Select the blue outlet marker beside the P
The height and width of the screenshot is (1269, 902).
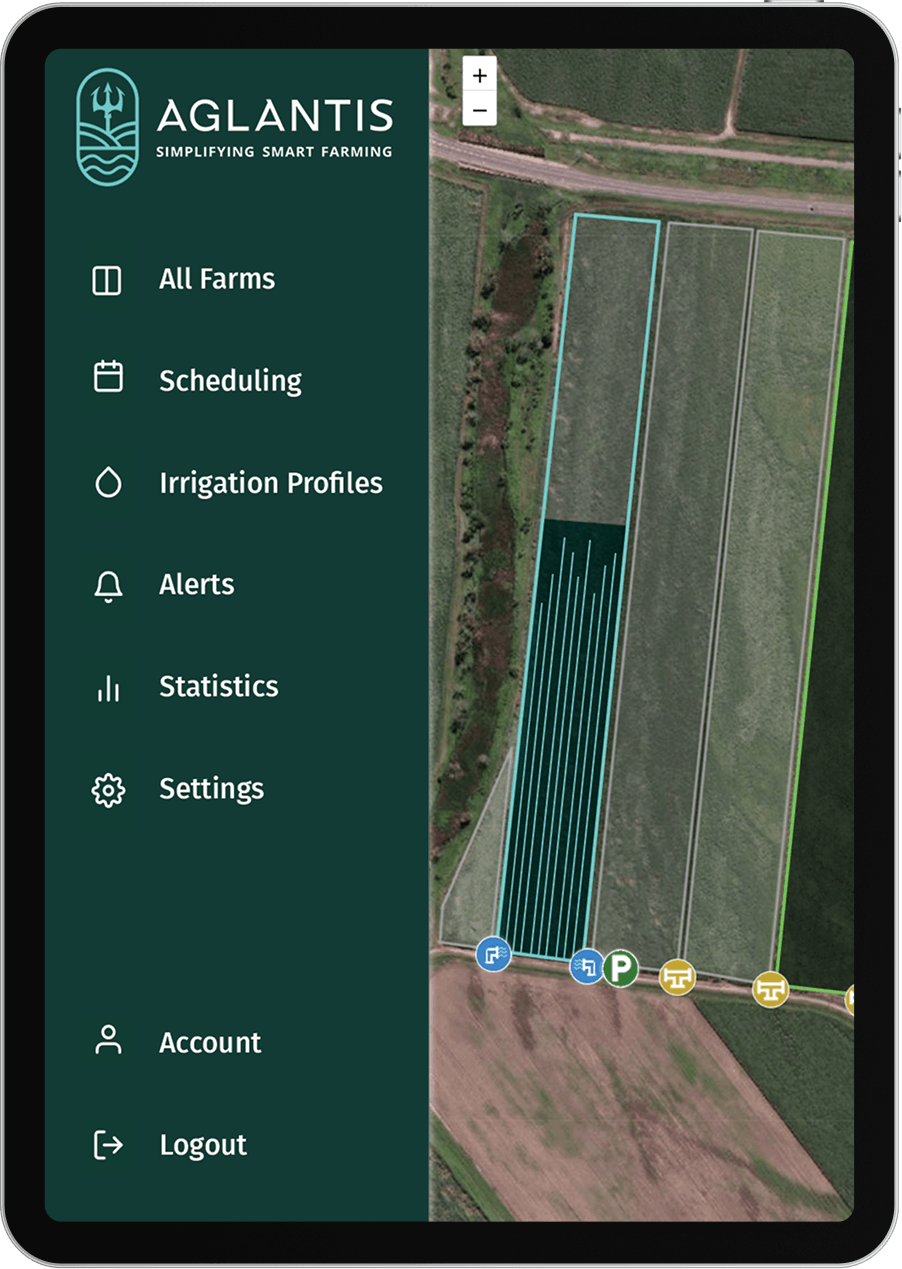[x=586, y=967]
